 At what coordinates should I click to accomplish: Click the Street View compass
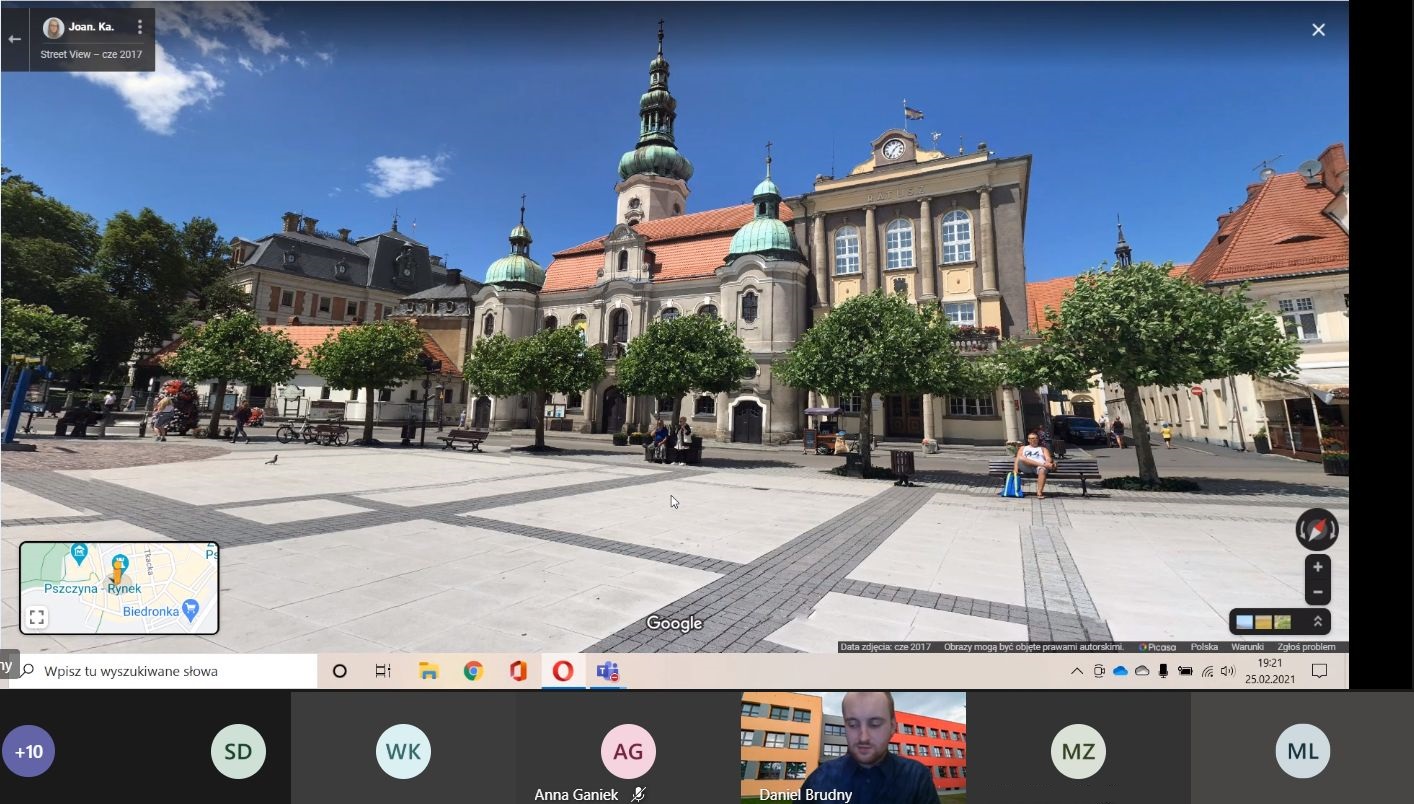[x=1316, y=529]
